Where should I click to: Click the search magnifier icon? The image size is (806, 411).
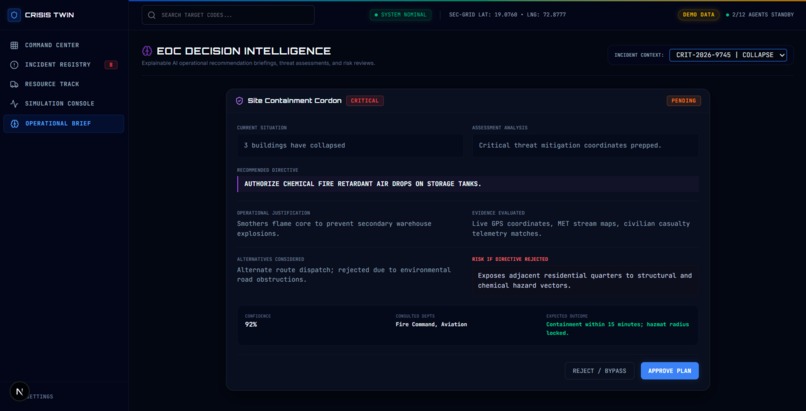click(x=152, y=15)
